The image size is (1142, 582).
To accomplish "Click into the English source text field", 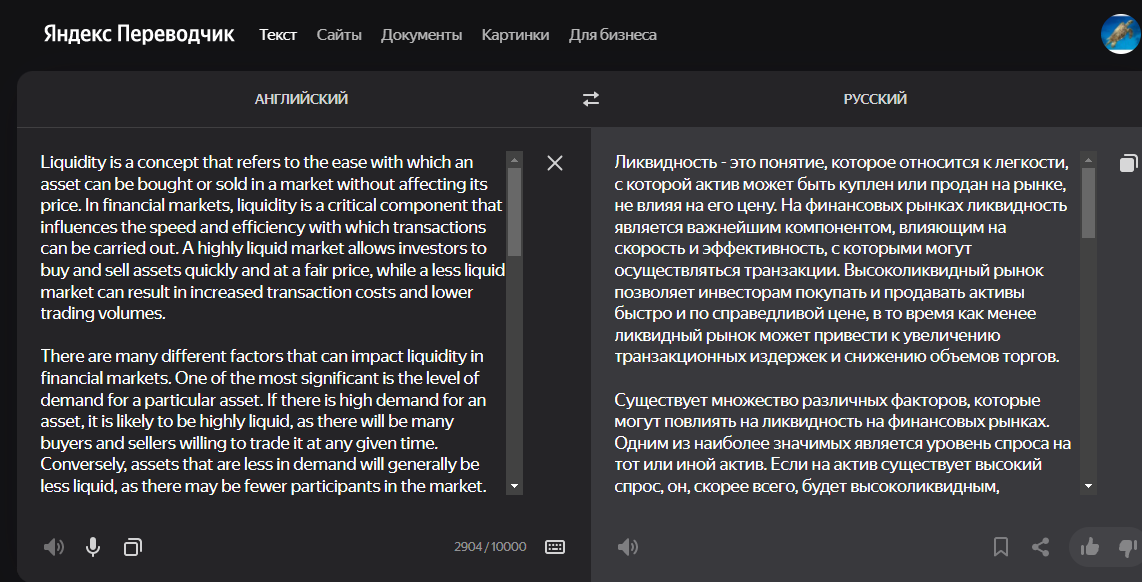I will (x=273, y=323).
